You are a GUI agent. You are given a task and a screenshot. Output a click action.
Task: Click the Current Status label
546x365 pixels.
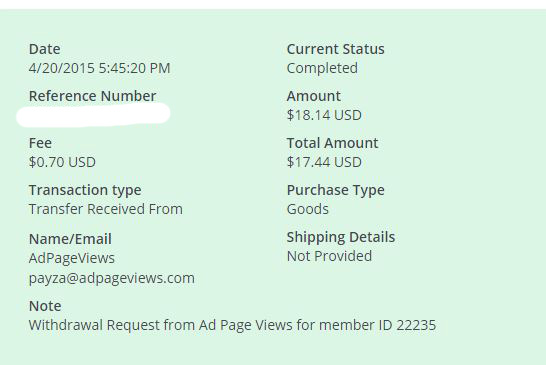pyautogui.click(x=336, y=49)
